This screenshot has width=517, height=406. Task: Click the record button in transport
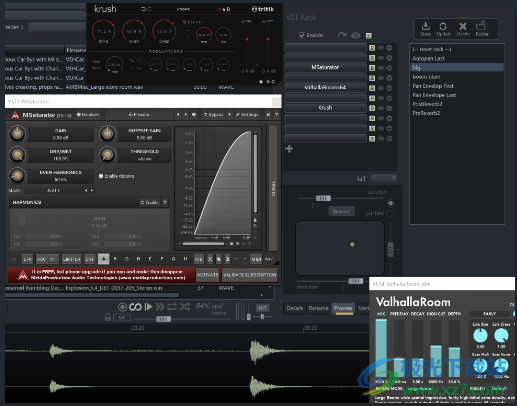tap(122, 307)
